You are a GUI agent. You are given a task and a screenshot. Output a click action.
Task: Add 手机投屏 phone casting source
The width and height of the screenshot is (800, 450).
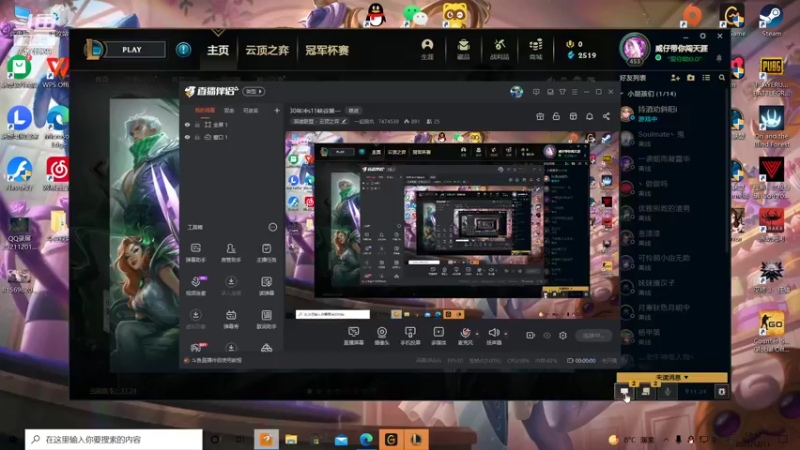tap(410, 336)
